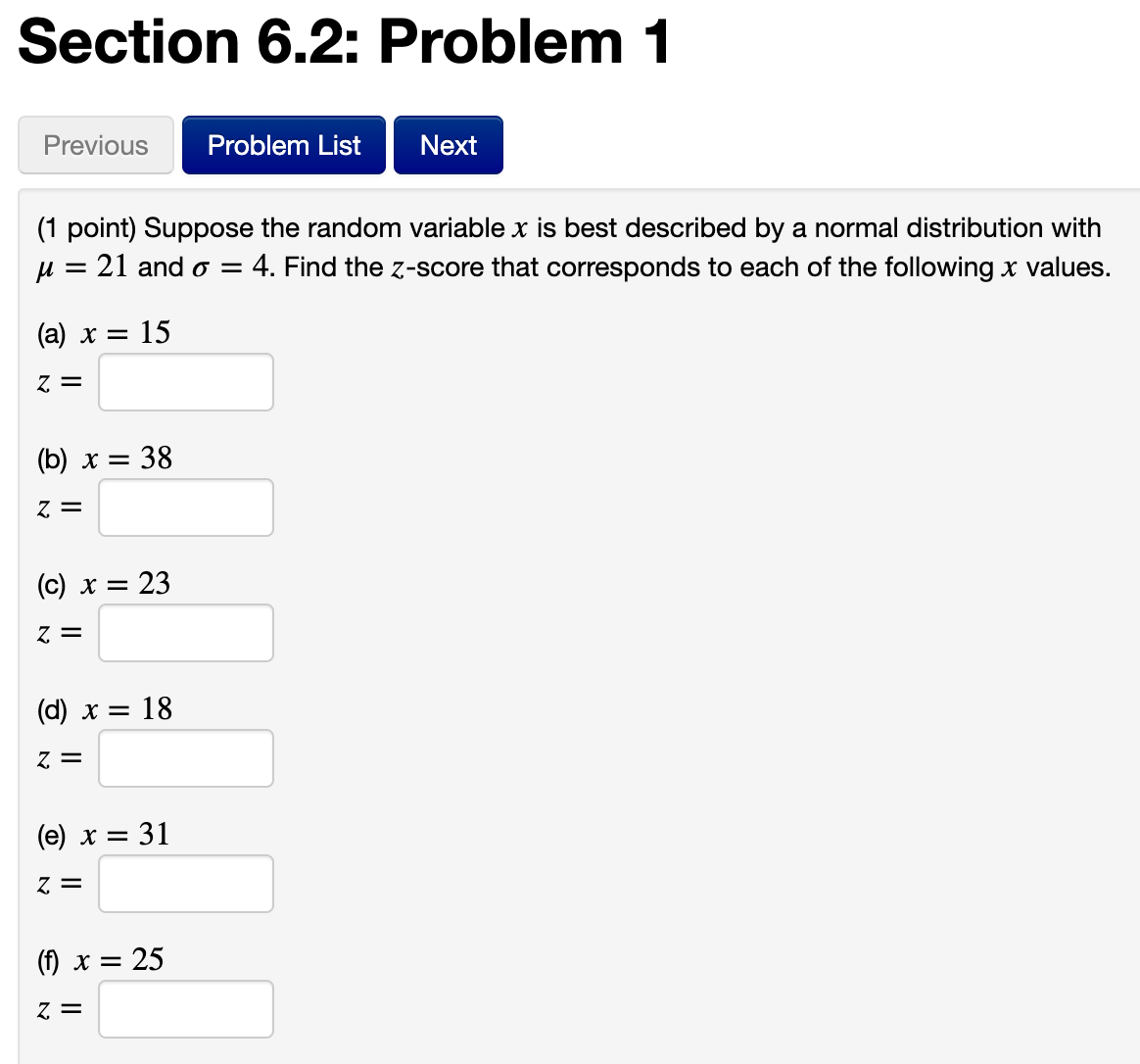Click inside the z answer box for part (b)
This screenshot has height=1064, width=1140.
(x=185, y=508)
